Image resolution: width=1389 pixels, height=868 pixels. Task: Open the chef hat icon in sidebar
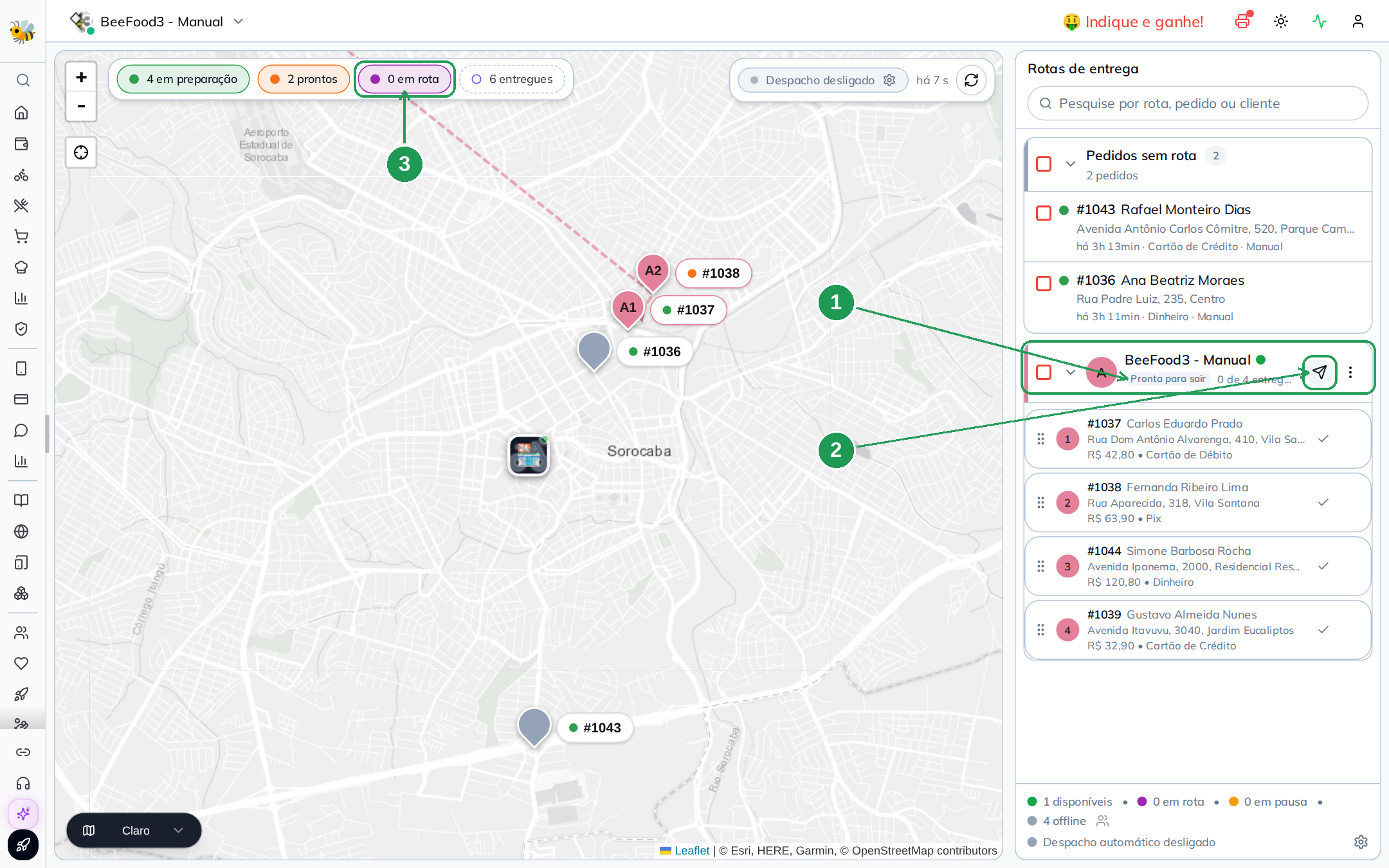pyautogui.click(x=21, y=267)
